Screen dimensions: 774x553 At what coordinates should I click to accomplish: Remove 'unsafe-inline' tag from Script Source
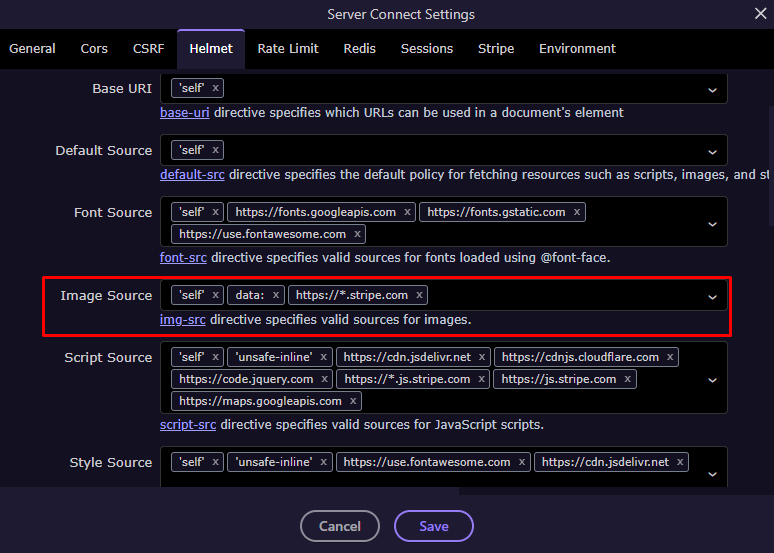pos(323,357)
